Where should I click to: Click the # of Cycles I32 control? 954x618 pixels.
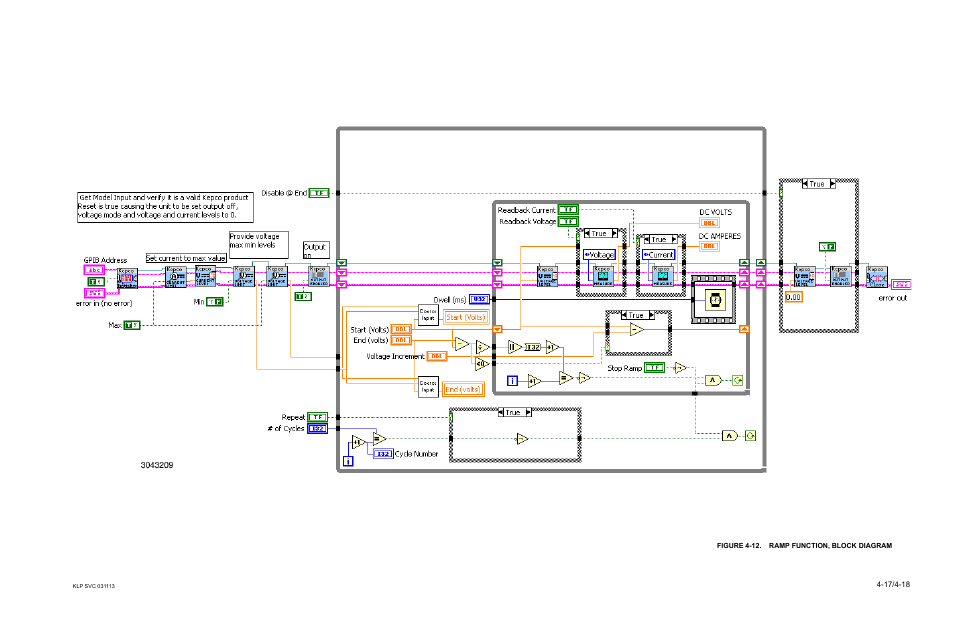pos(318,429)
